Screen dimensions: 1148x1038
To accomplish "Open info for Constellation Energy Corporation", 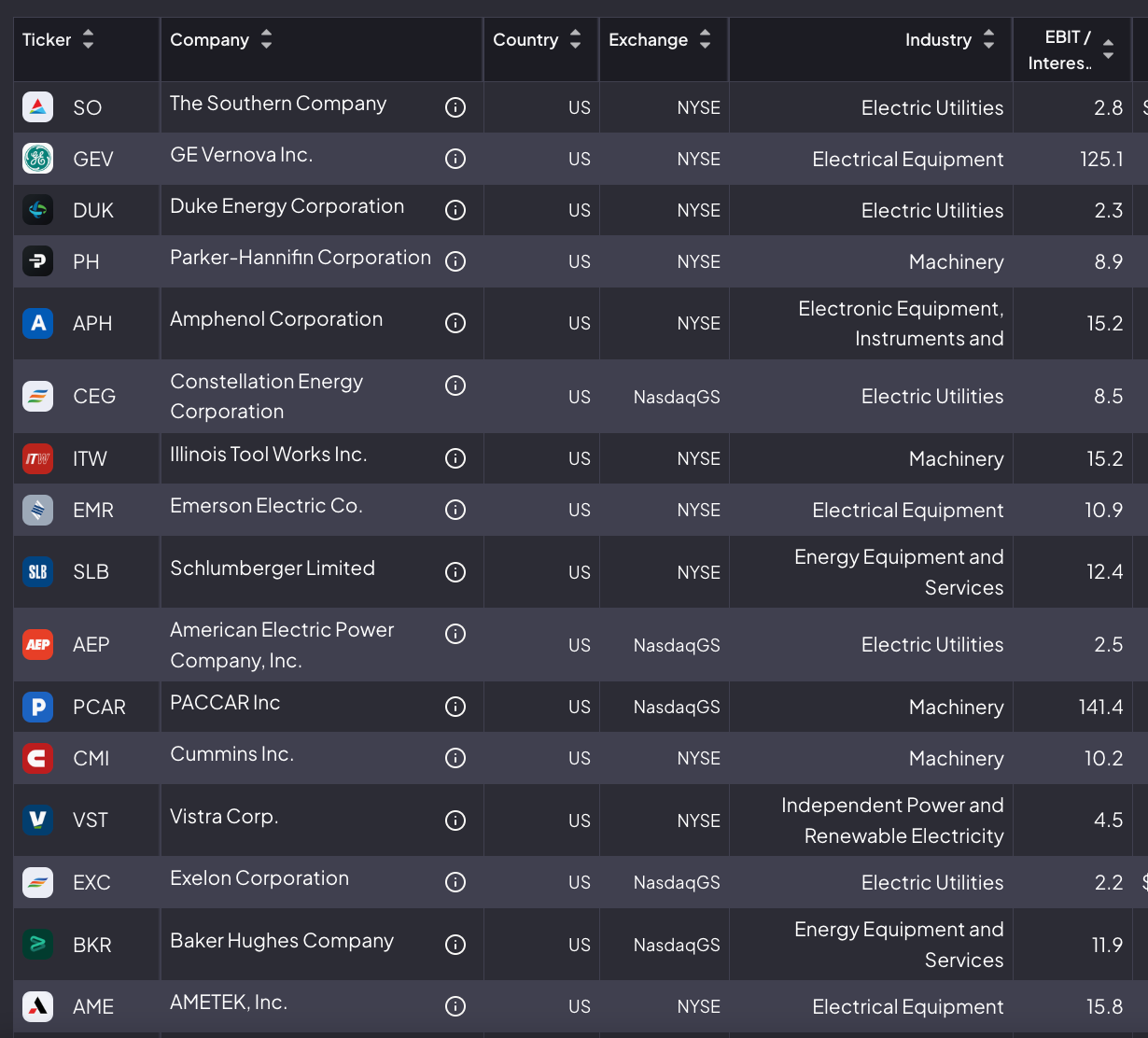I will pos(455,386).
